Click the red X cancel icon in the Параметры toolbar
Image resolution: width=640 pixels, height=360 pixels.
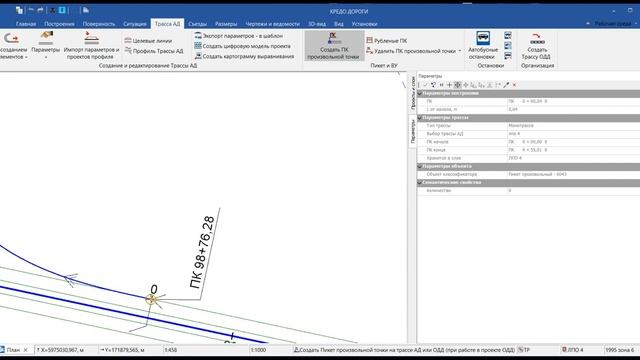click(x=514, y=85)
